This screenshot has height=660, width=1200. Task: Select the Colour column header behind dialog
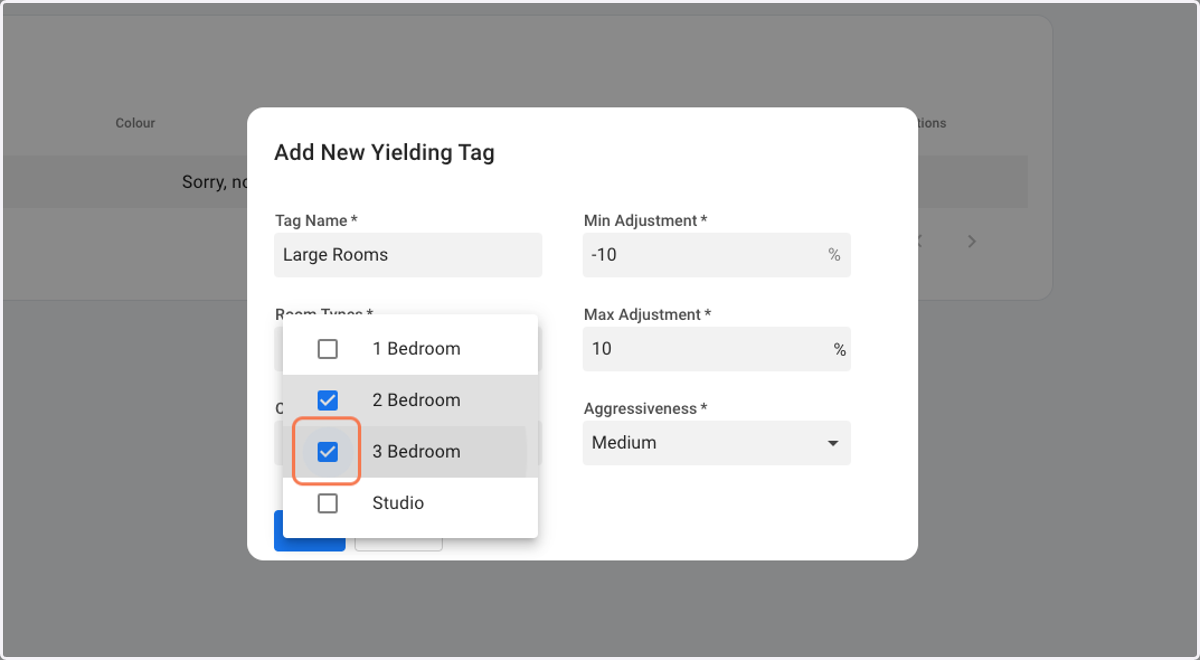pos(135,123)
